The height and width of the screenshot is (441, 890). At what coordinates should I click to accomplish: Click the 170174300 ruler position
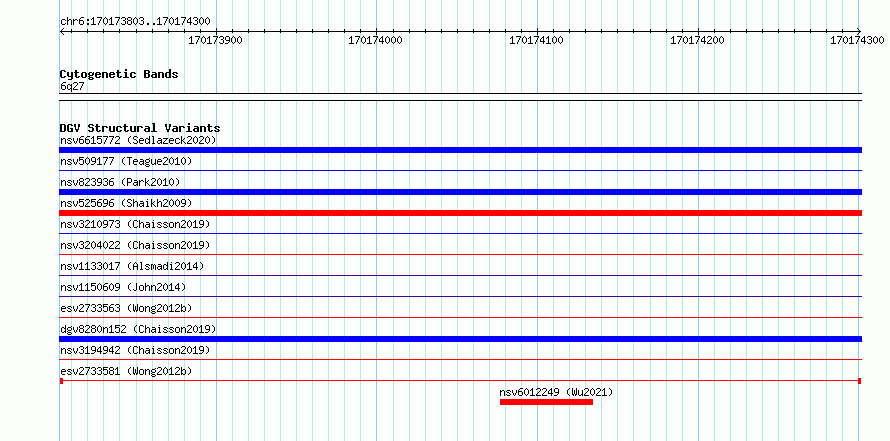[857, 40]
